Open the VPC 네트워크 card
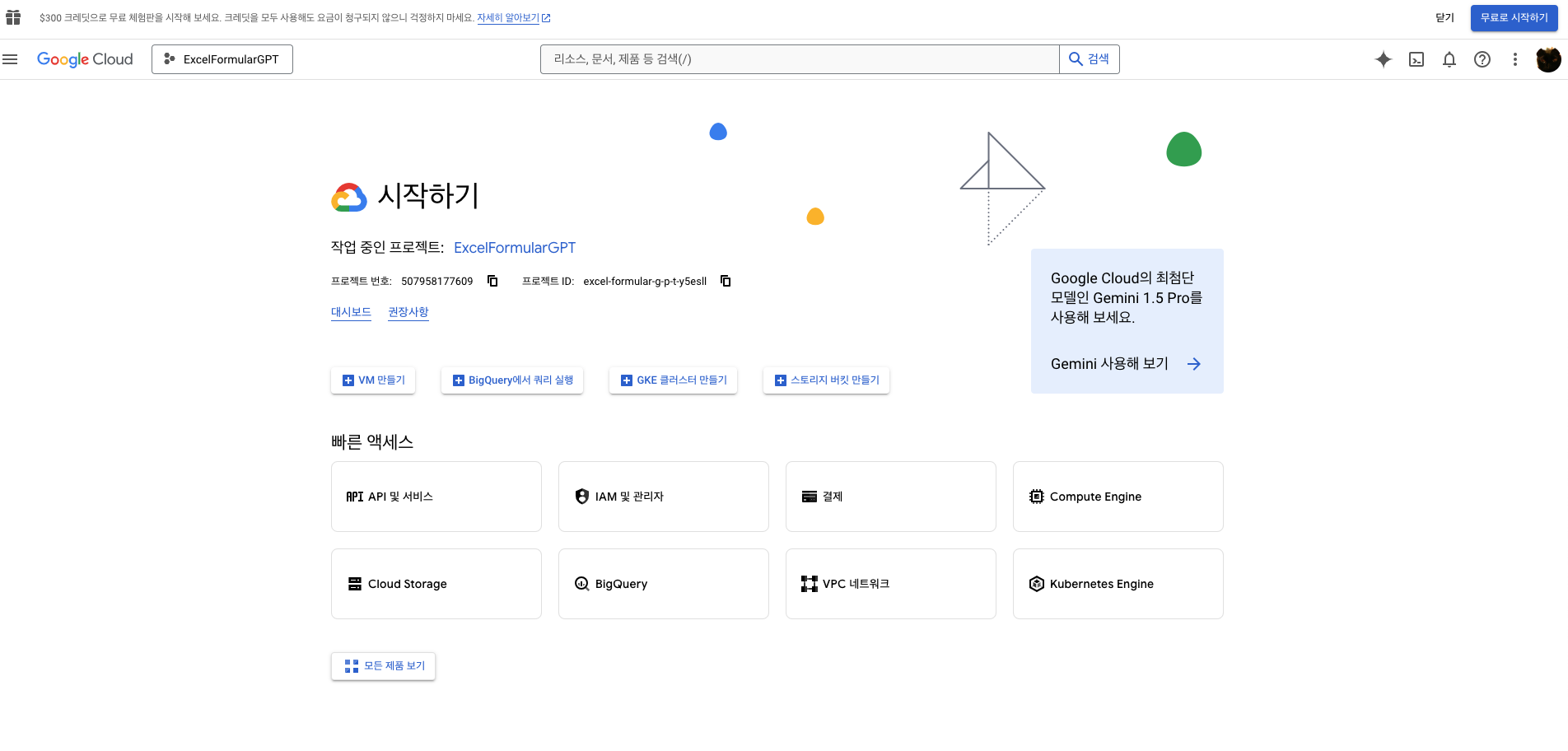This screenshot has width=1568, height=751. [x=891, y=584]
